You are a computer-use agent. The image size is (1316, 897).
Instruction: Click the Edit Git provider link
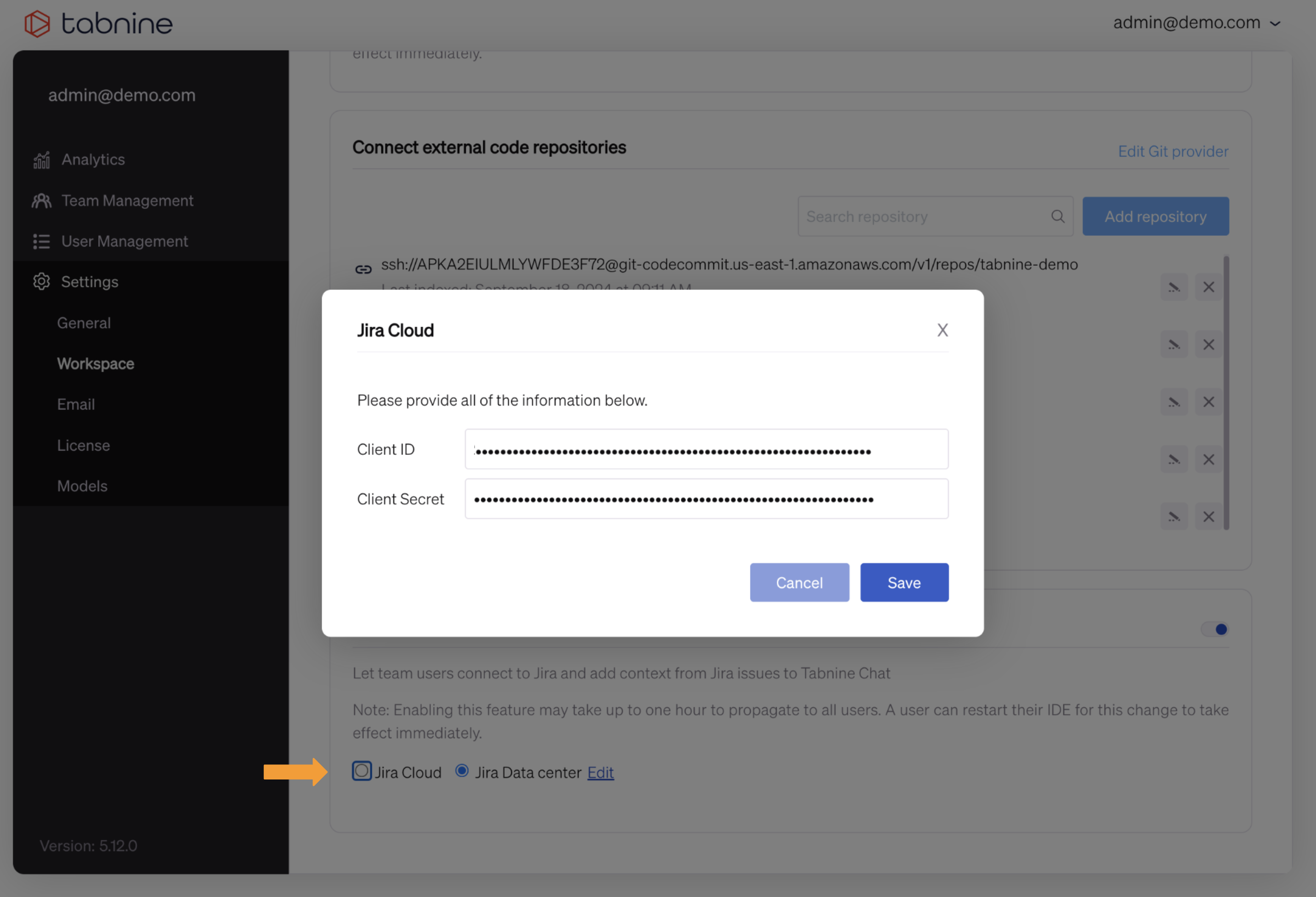coord(1173,151)
